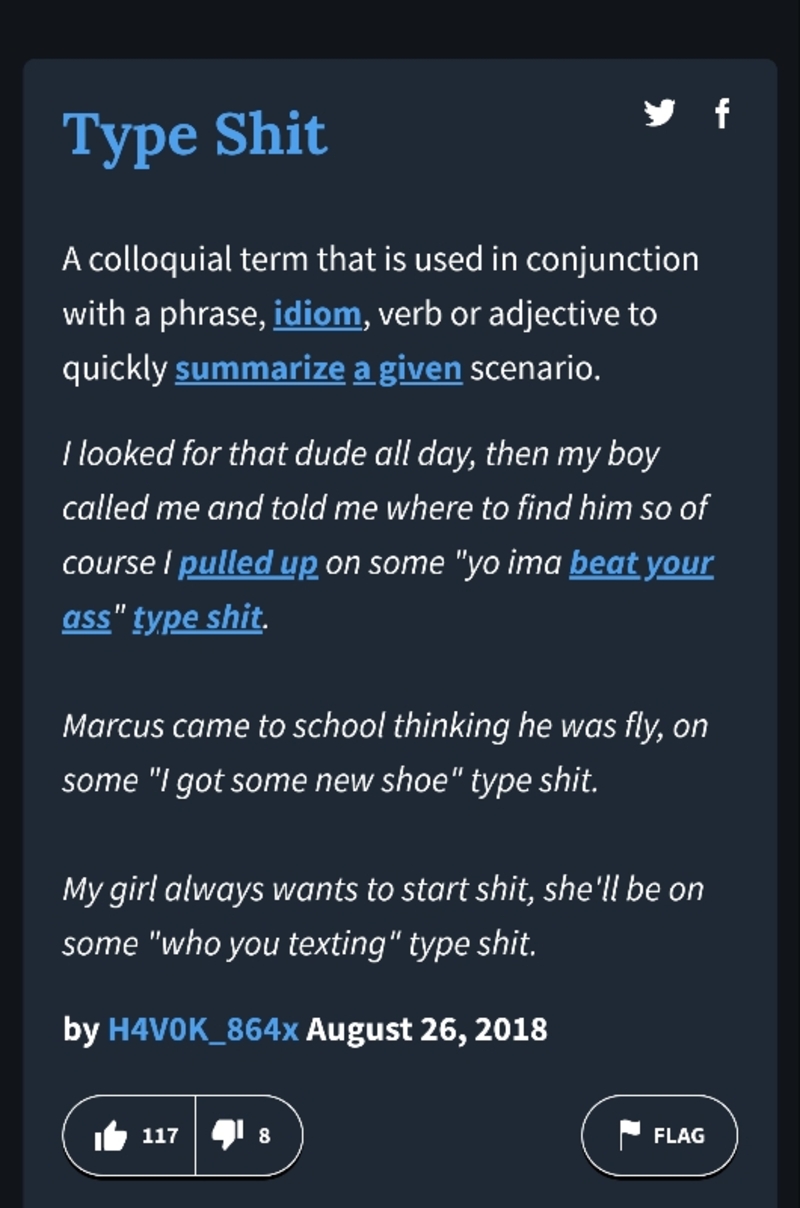View author H4V0K_864x profile
The width and height of the screenshot is (800, 1208).
203,1029
